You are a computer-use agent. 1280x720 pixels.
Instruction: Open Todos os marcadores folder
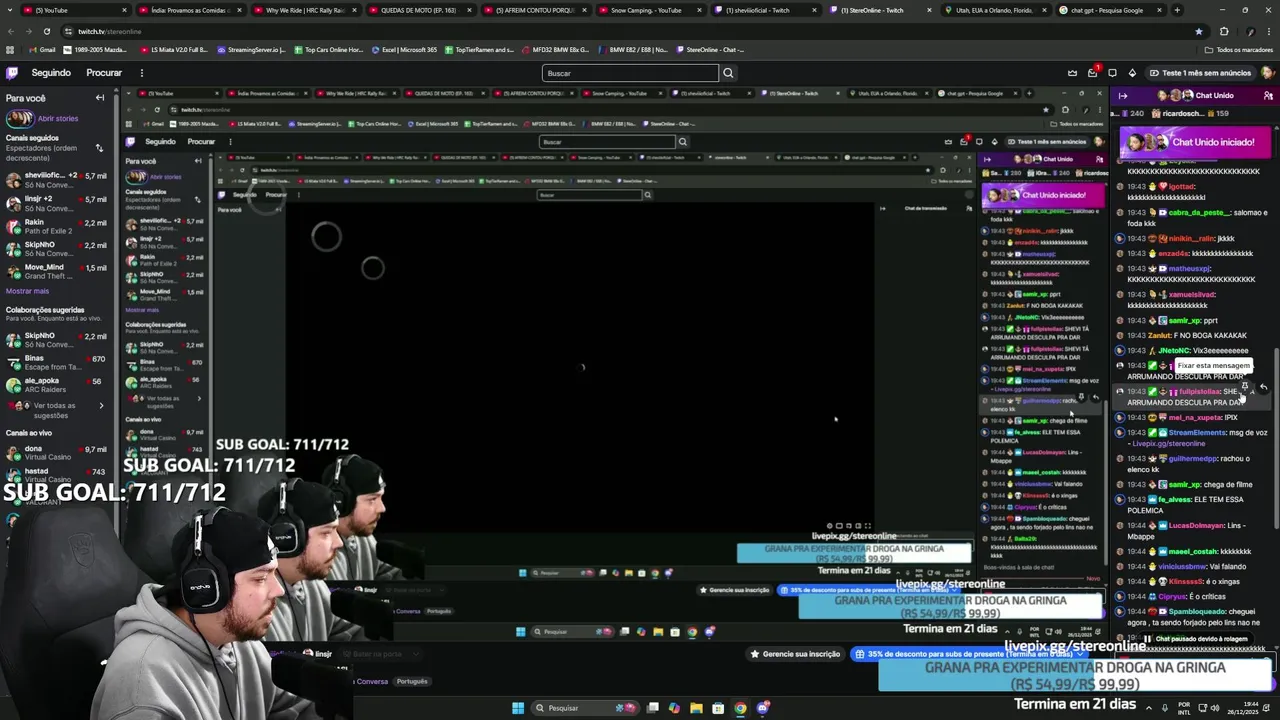tap(1239, 49)
